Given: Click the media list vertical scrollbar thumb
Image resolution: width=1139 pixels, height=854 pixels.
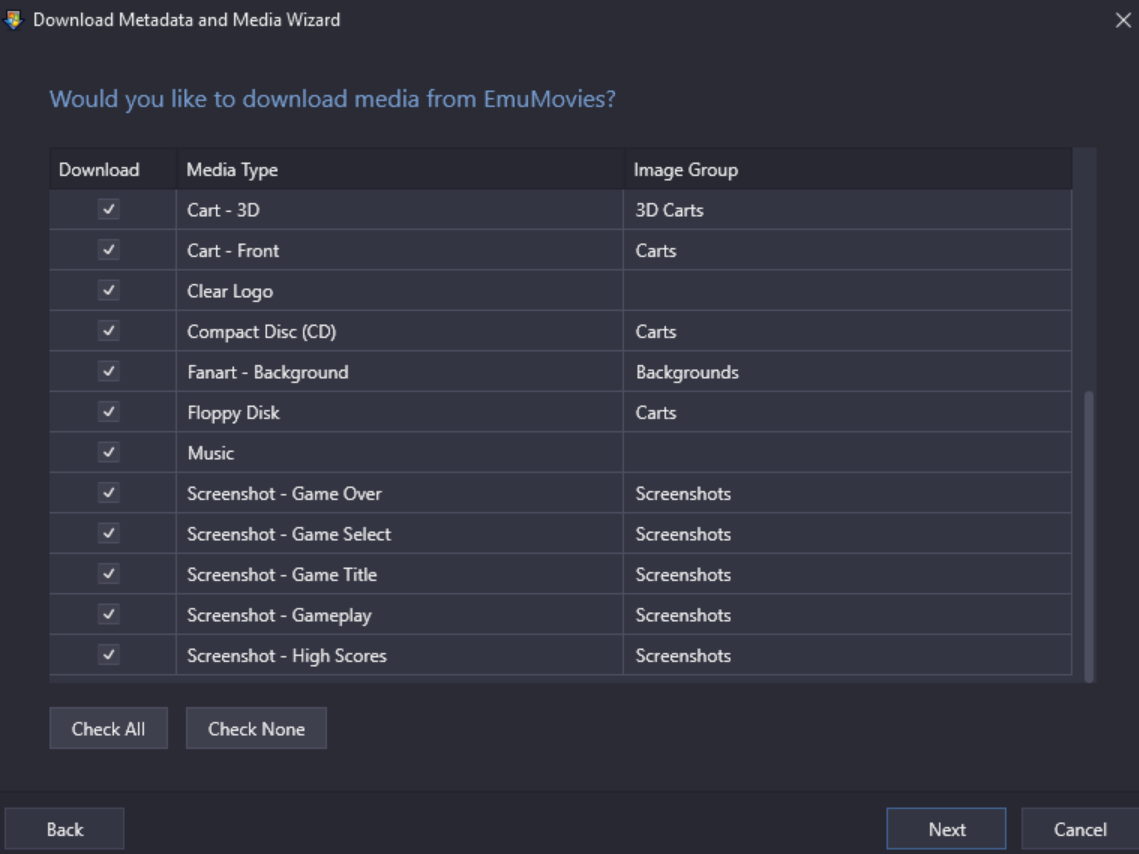Looking at the screenshot, I should [1088, 537].
